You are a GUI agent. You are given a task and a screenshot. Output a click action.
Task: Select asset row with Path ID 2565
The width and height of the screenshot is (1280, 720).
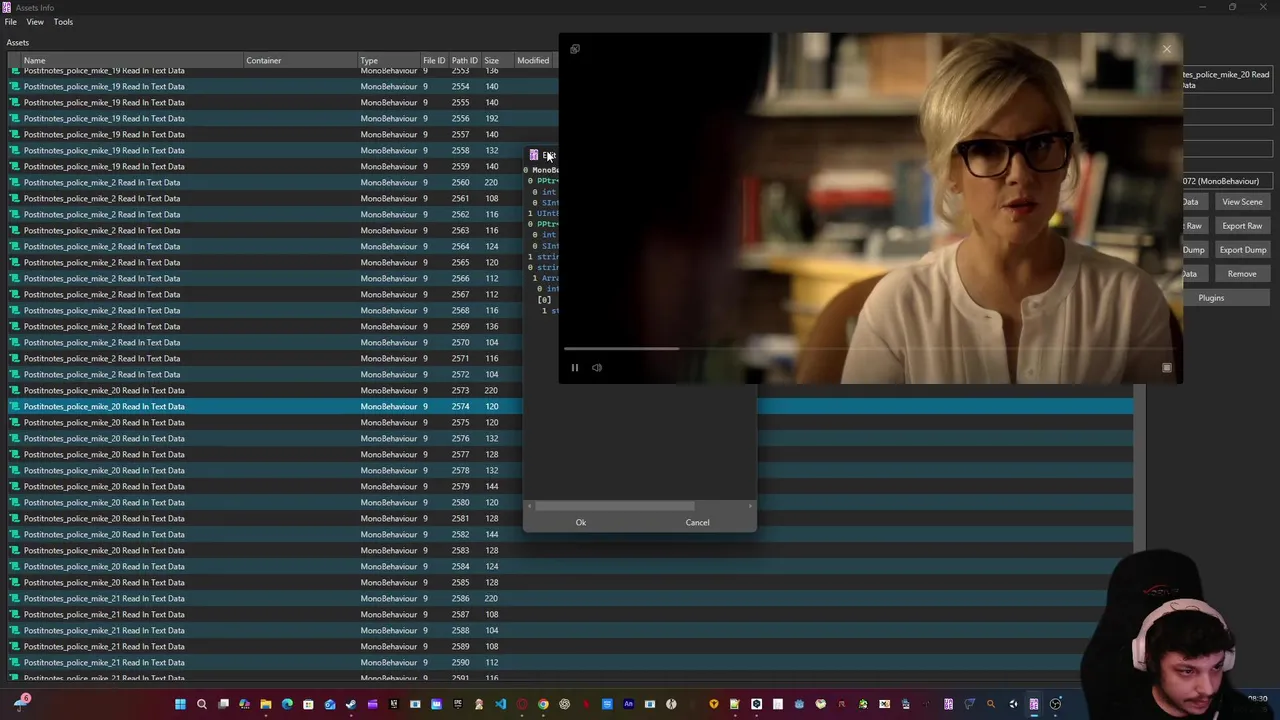point(265,263)
